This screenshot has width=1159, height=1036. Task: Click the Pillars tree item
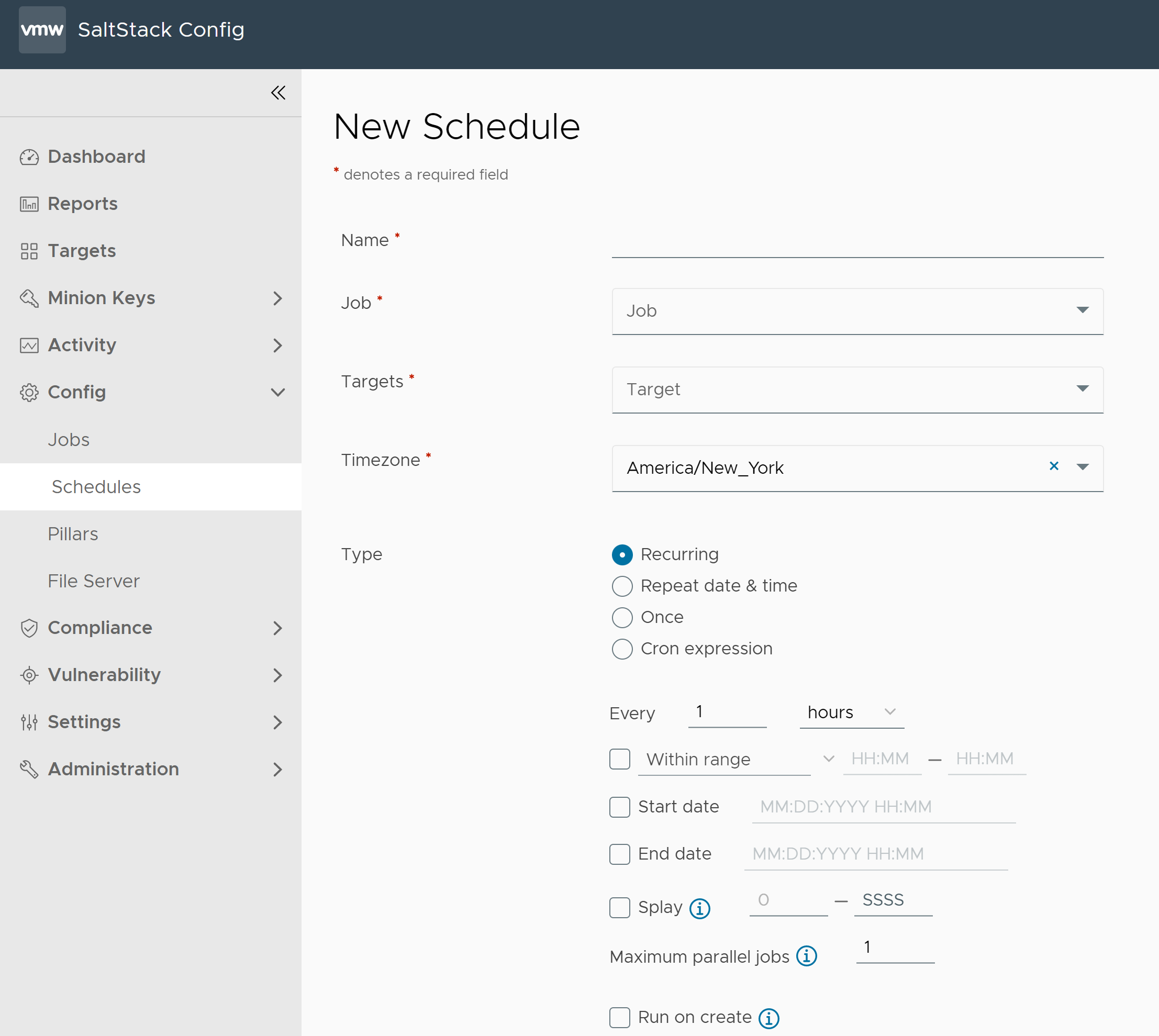pyautogui.click(x=75, y=534)
